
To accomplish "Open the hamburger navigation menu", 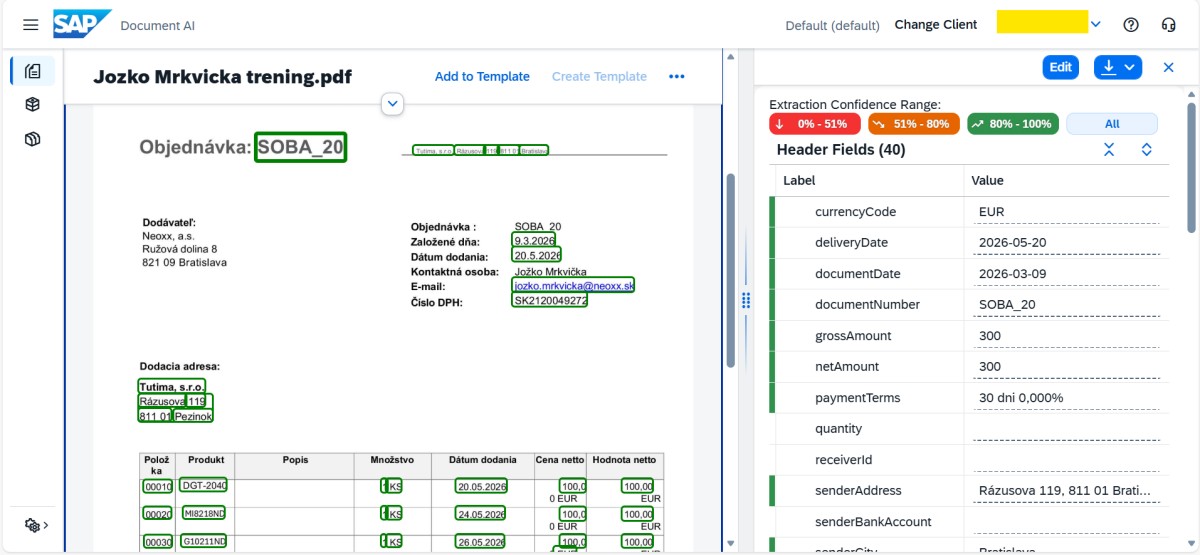I will tap(31, 25).
